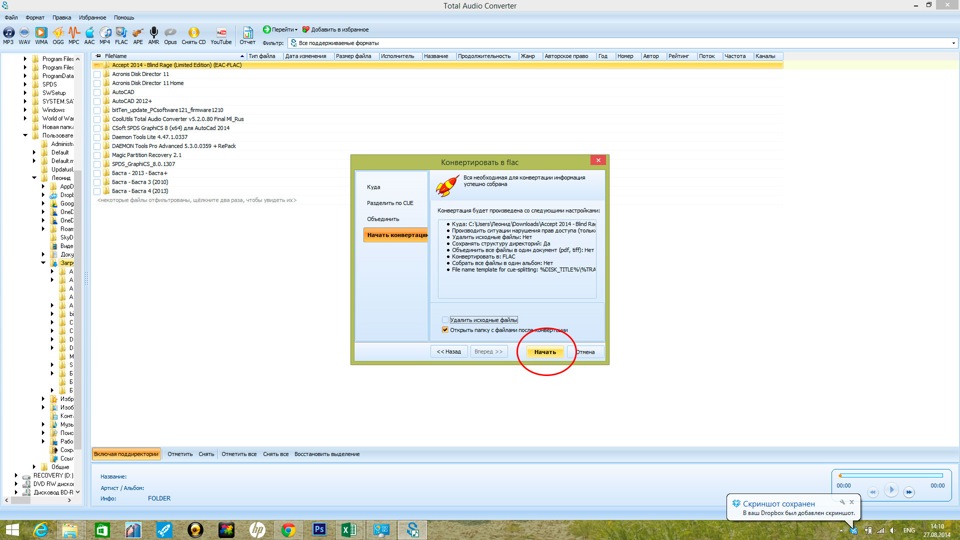Open the Перейти dropdown
Viewport: 960px width, 540px height.
(280, 29)
